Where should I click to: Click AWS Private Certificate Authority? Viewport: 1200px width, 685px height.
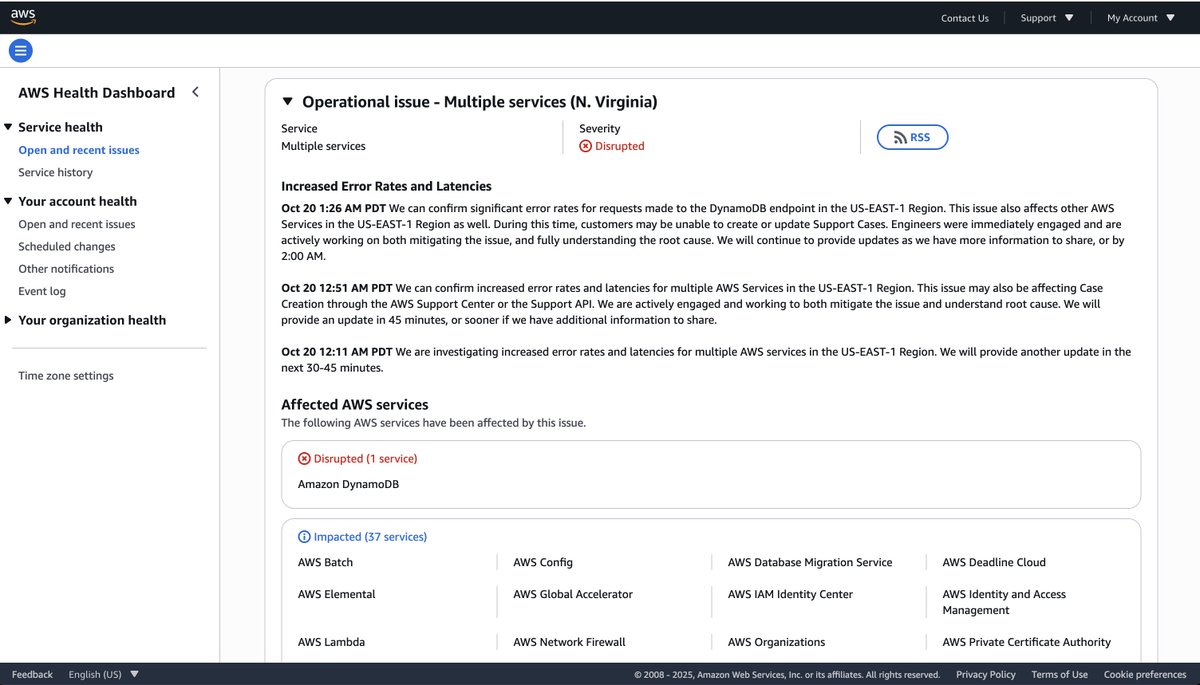tap(1026, 642)
